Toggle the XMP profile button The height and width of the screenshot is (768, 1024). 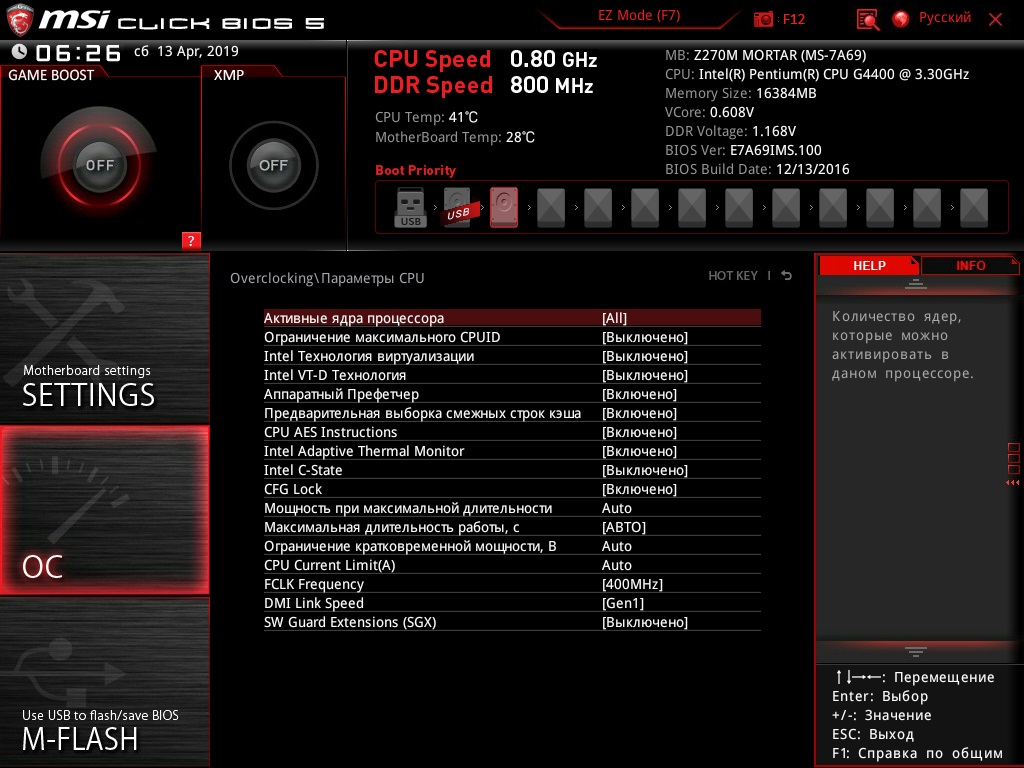pyautogui.click(x=273, y=165)
